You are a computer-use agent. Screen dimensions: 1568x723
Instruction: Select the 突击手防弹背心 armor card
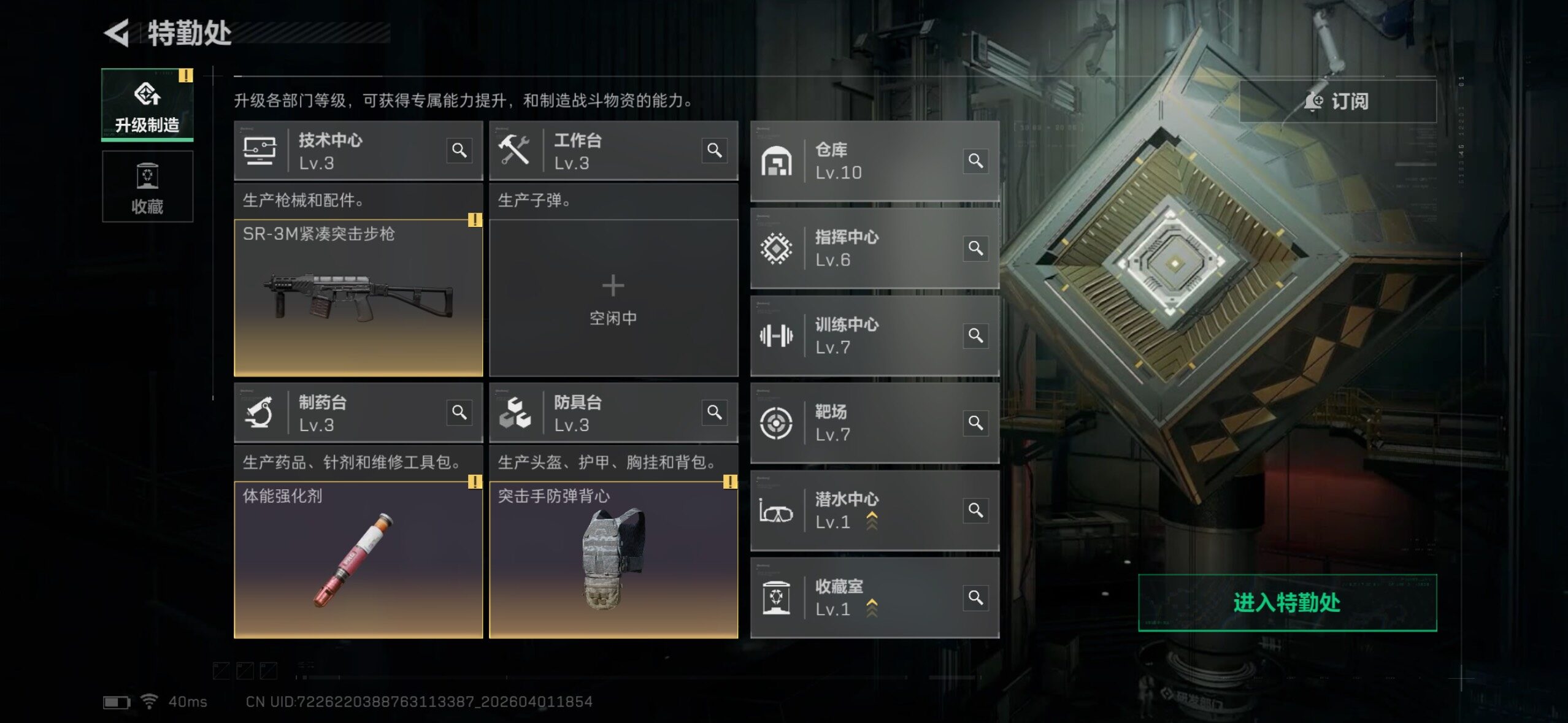pyautogui.click(x=613, y=560)
